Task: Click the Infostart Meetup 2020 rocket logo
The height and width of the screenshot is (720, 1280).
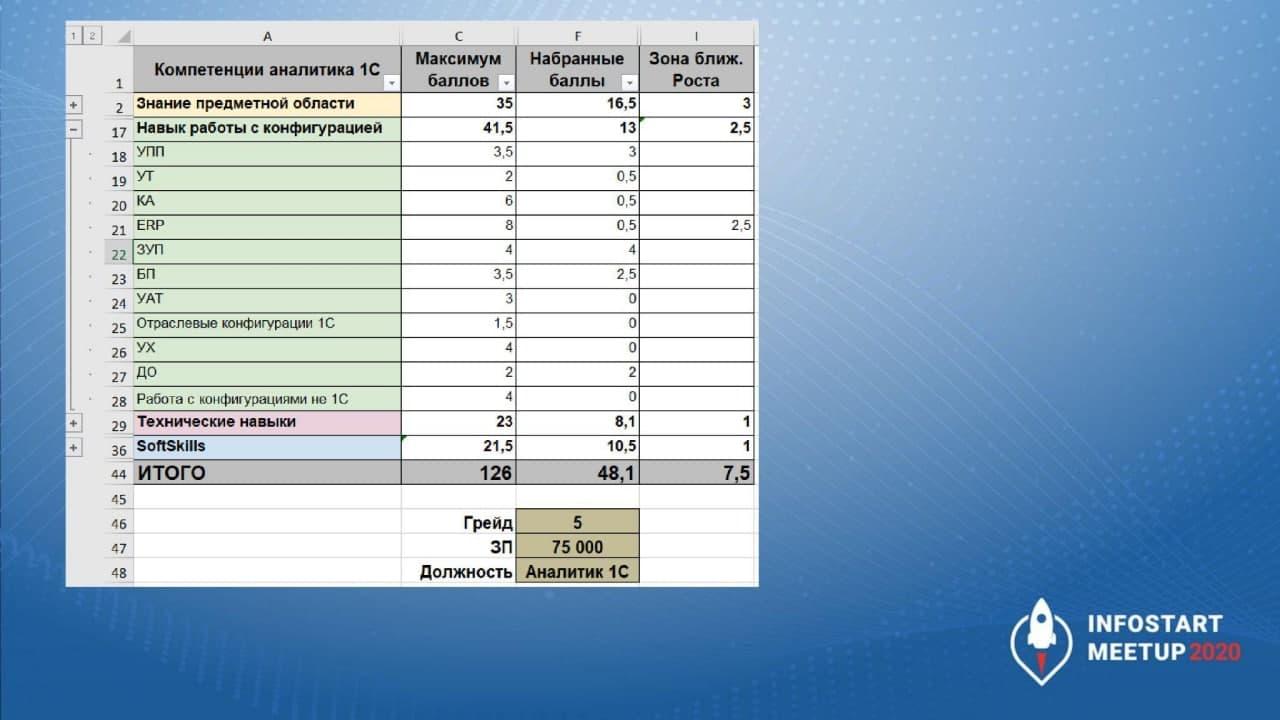Action: click(x=1040, y=641)
